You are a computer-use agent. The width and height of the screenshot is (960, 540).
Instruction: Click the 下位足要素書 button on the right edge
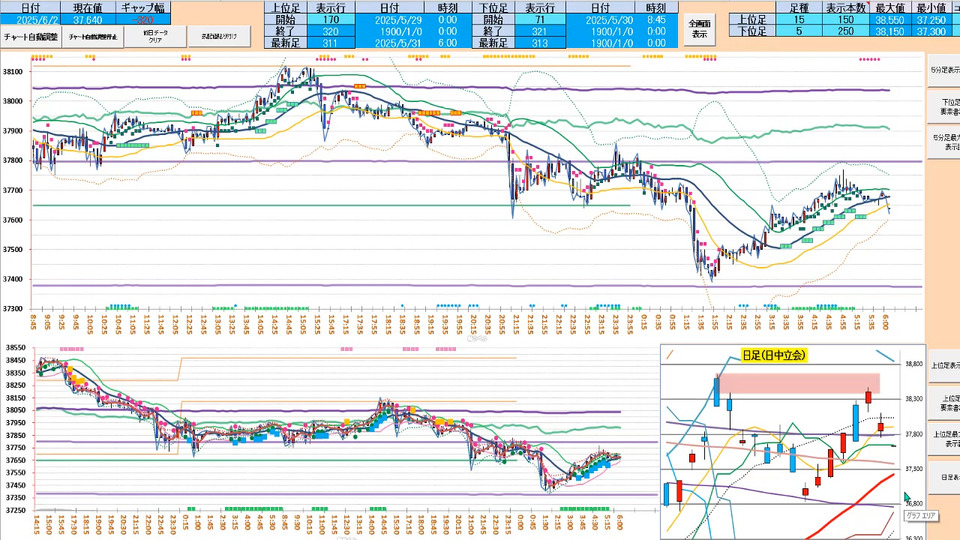point(943,107)
